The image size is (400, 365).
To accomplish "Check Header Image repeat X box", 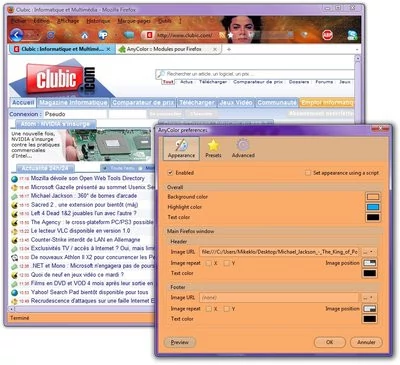I will point(209,263).
